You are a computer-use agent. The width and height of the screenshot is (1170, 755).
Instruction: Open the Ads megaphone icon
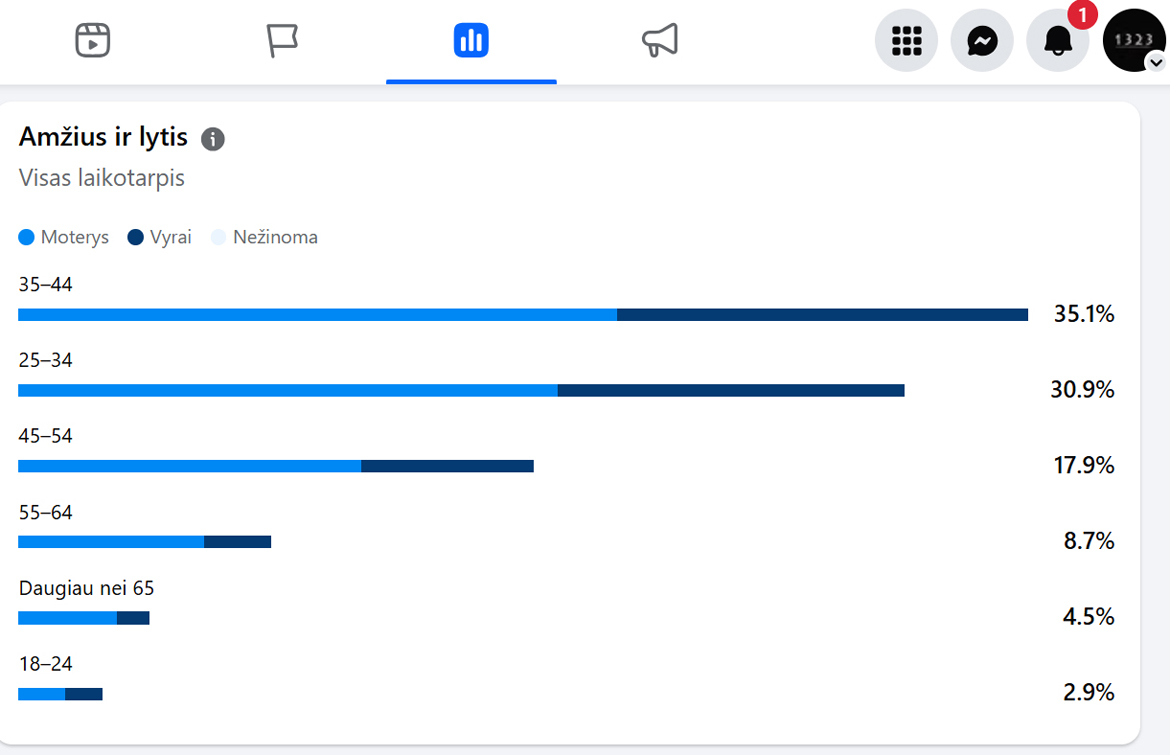[x=660, y=40]
